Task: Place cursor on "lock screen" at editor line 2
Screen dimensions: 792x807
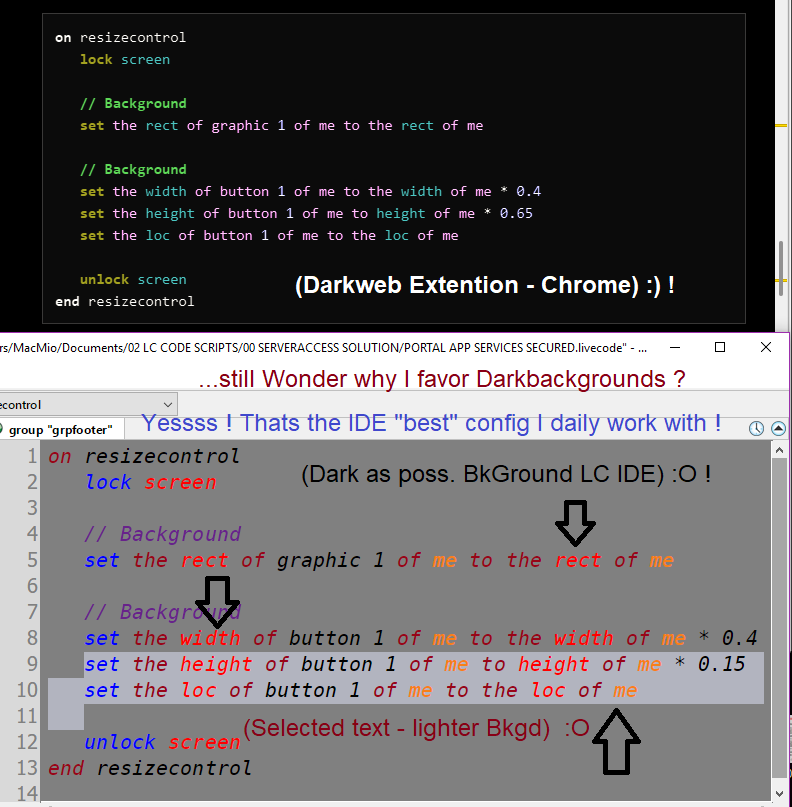Action: pos(150,482)
